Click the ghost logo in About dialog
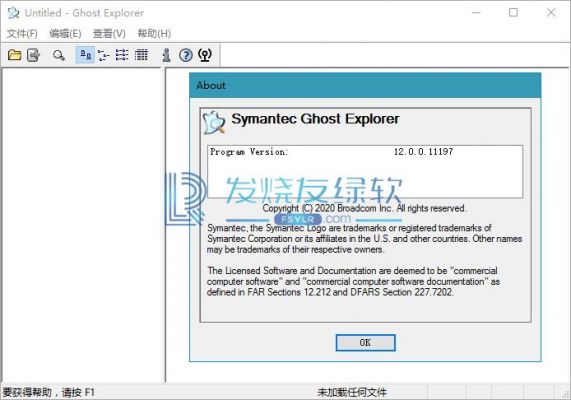 [x=214, y=122]
